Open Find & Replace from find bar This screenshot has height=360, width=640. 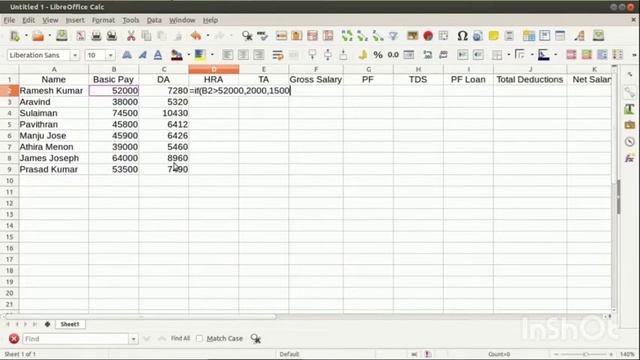pyautogui.click(x=256, y=338)
